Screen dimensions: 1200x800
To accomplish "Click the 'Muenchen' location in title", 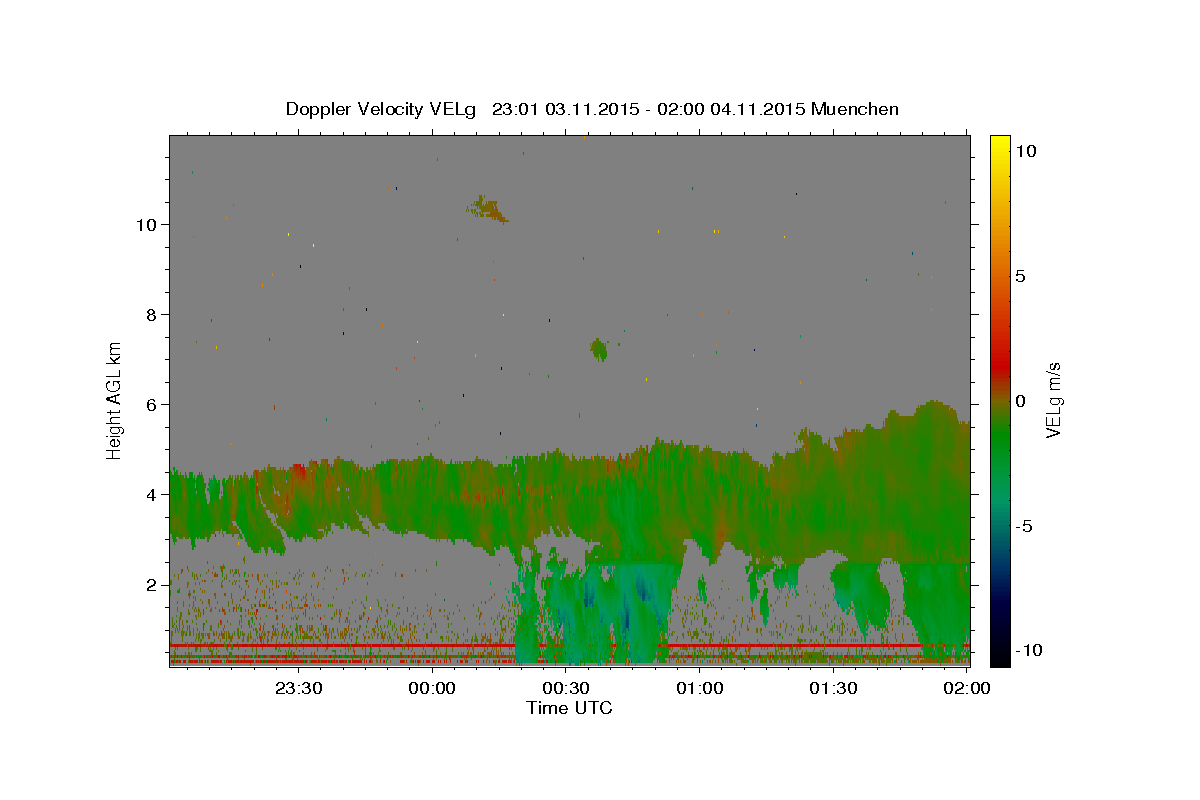I will click(x=855, y=109).
